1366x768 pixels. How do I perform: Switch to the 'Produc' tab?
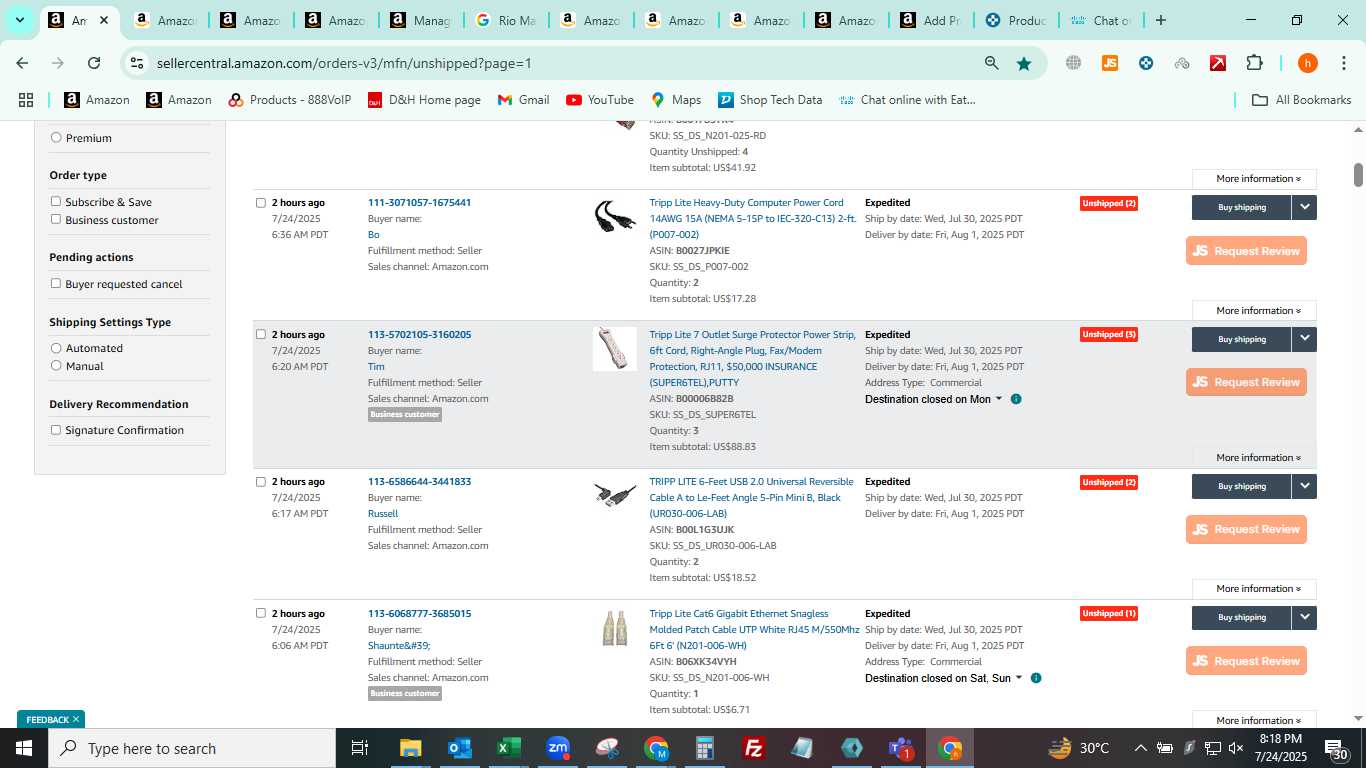pyautogui.click(x=1016, y=20)
